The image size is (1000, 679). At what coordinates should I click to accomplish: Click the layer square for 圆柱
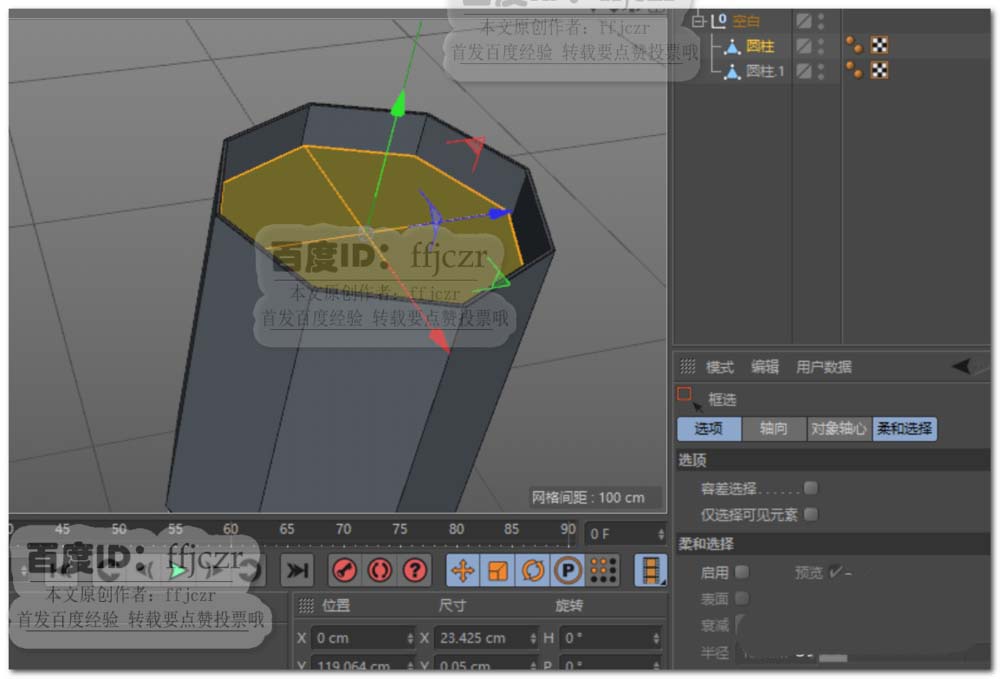[804, 46]
